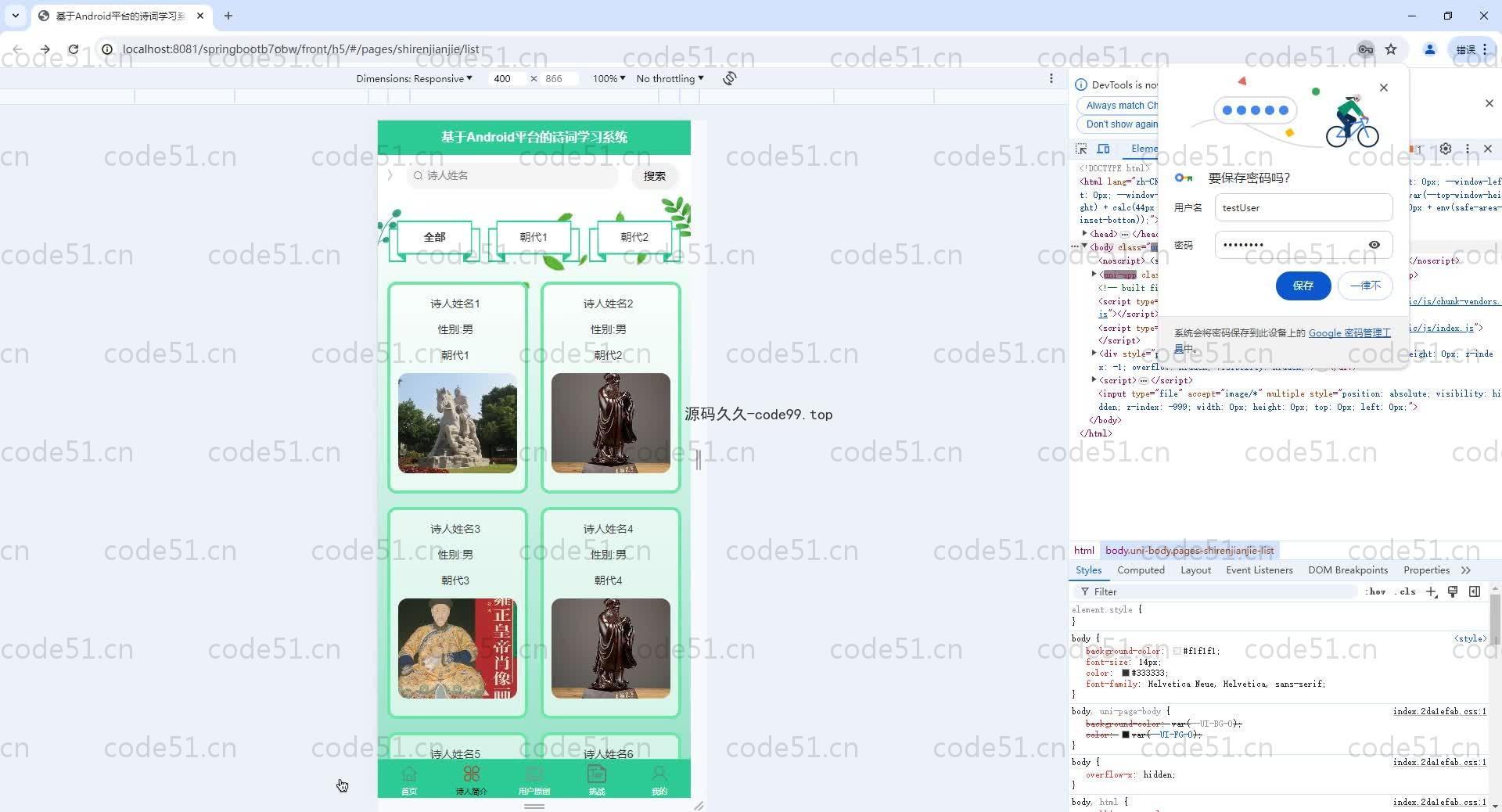Collapse the body element node
This screenshot has width=1502, height=812.
tap(1084, 246)
